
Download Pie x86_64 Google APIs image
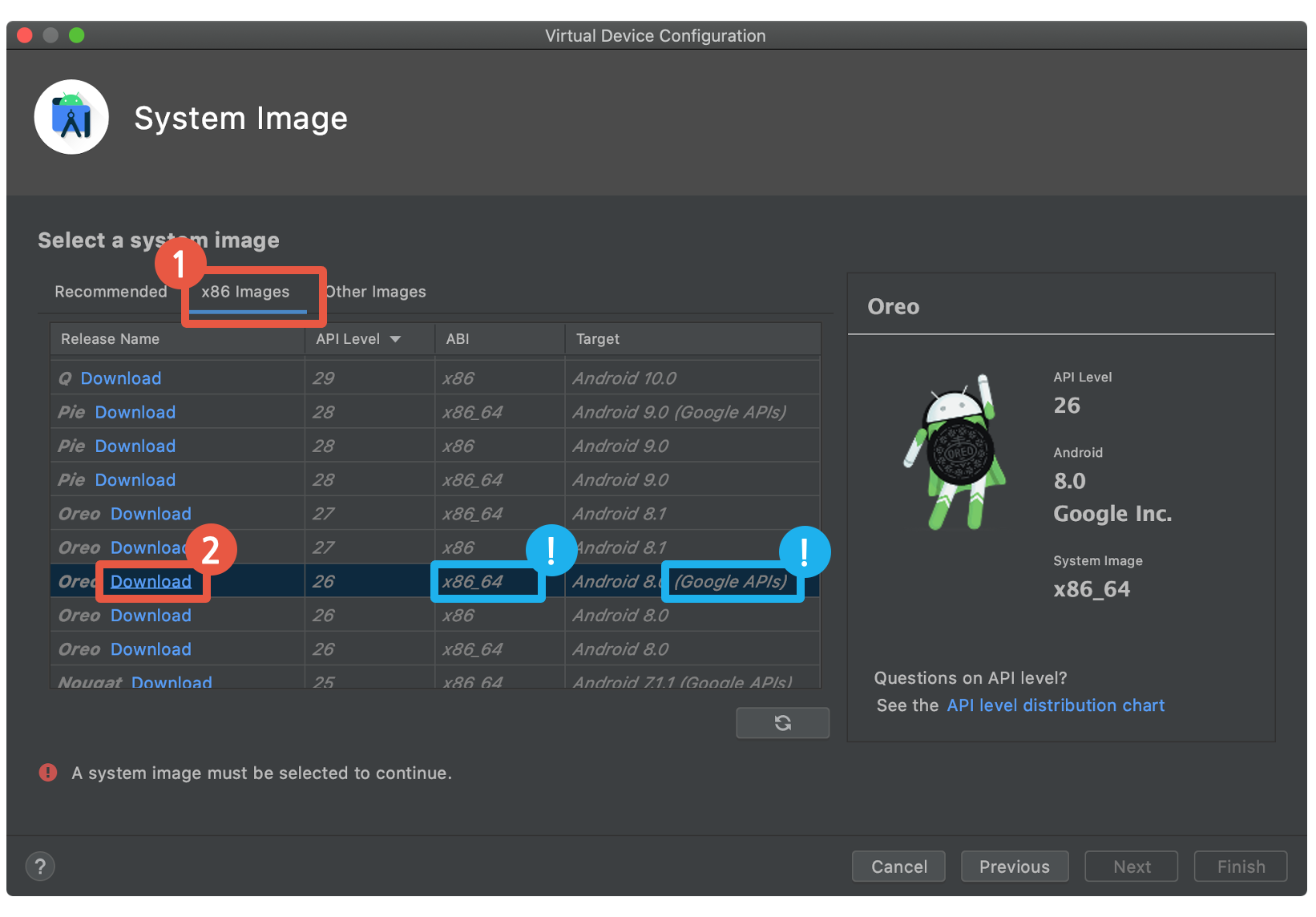click(135, 412)
